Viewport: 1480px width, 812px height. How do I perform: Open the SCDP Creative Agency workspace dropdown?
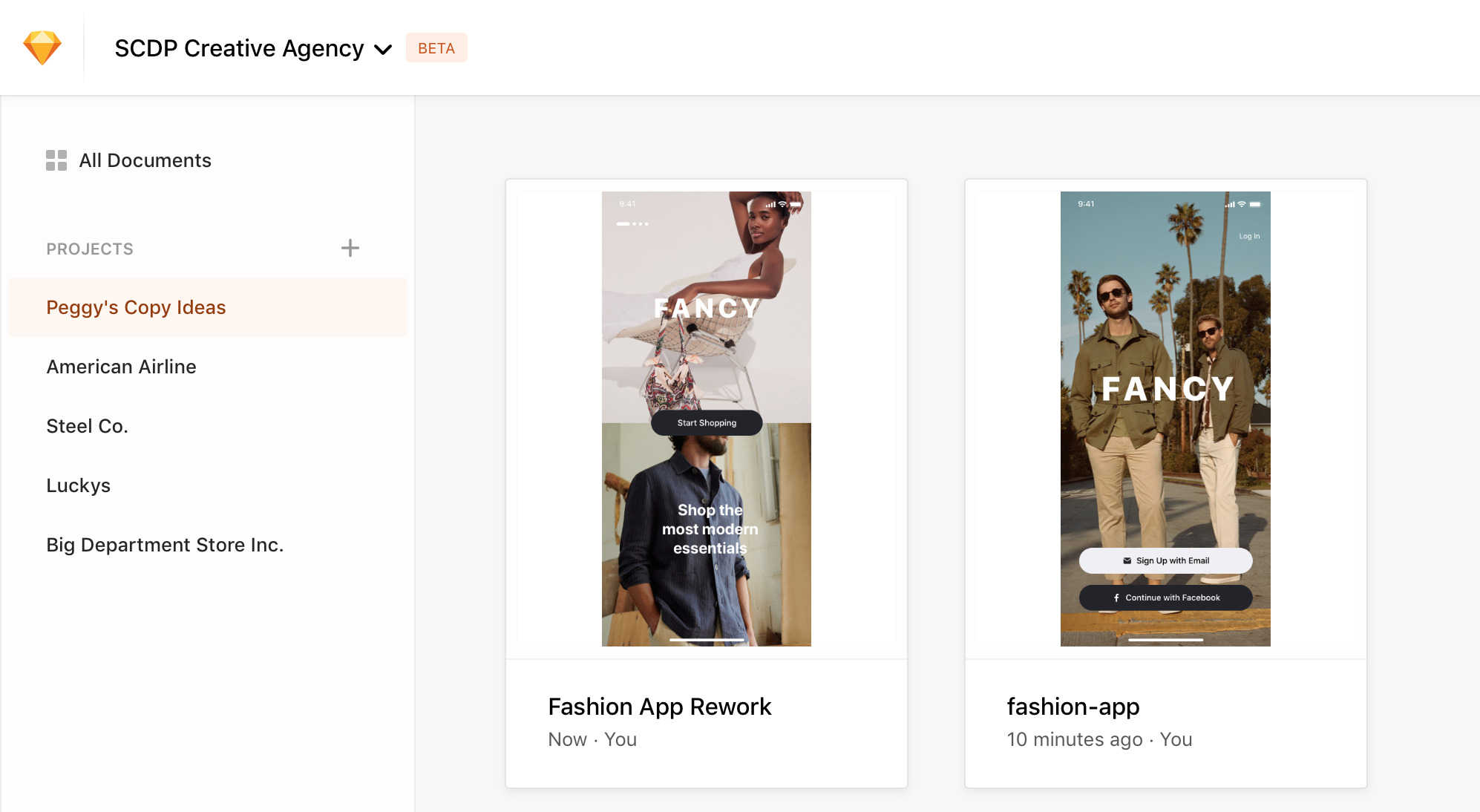pos(253,48)
